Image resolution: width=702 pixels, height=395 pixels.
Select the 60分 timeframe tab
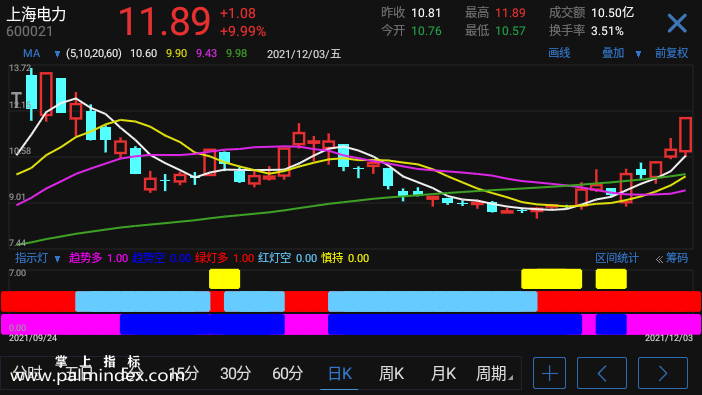point(287,373)
